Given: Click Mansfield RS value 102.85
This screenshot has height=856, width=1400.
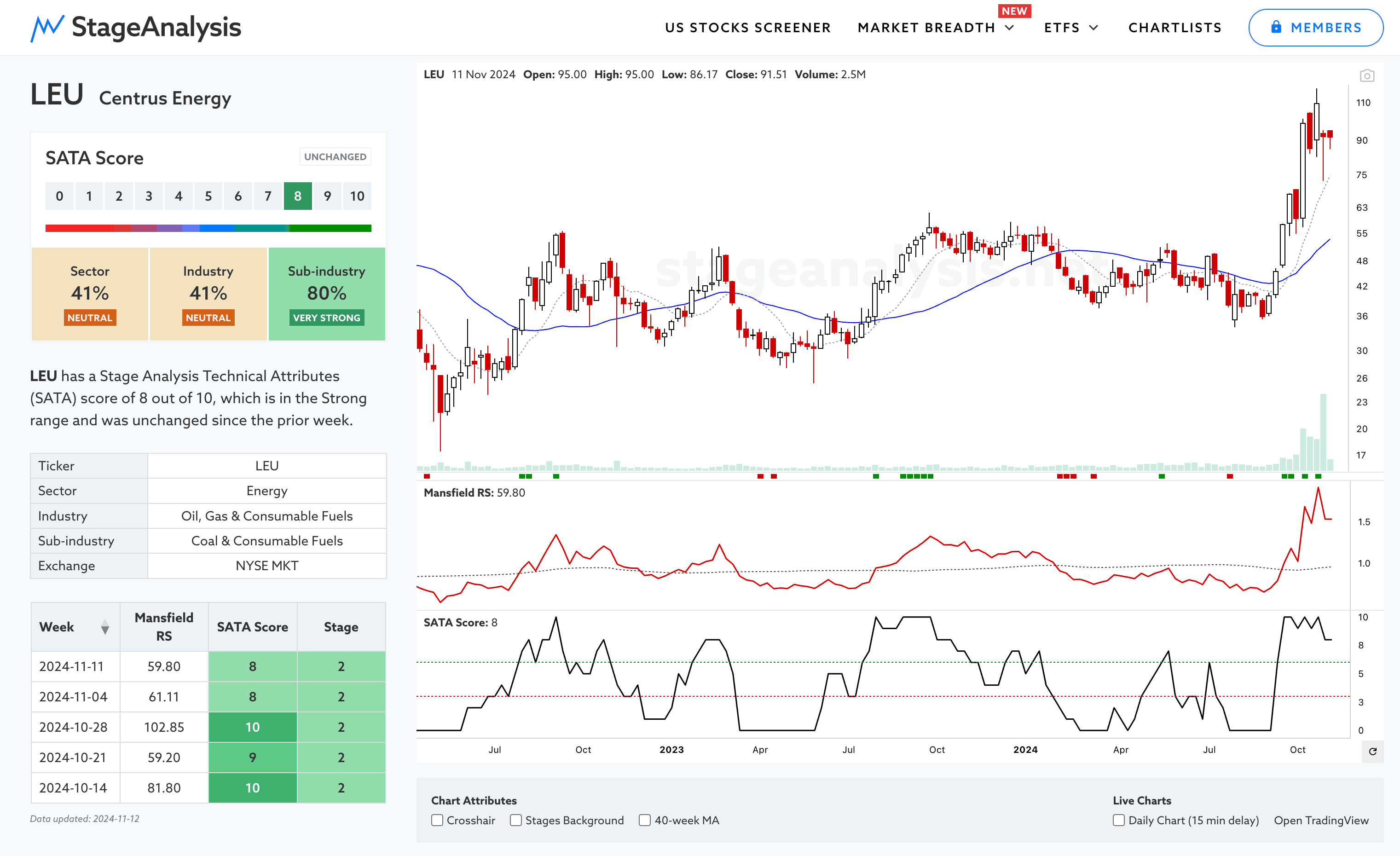Looking at the screenshot, I should (x=164, y=727).
